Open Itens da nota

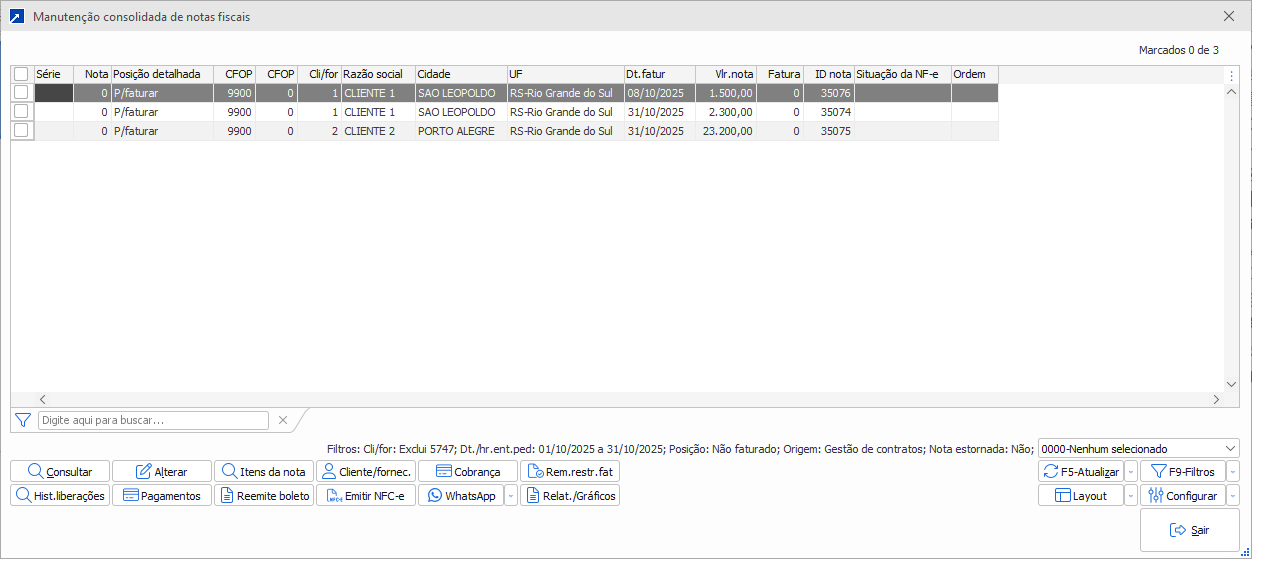(x=264, y=471)
